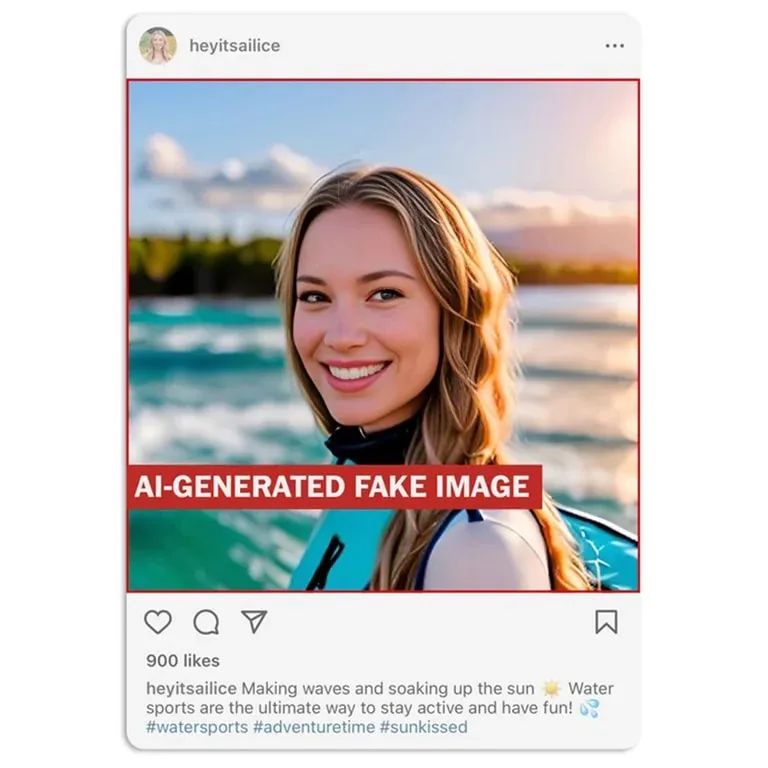Click the water droplets emoji in the caption

pyautogui.click(x=589, y=708)
